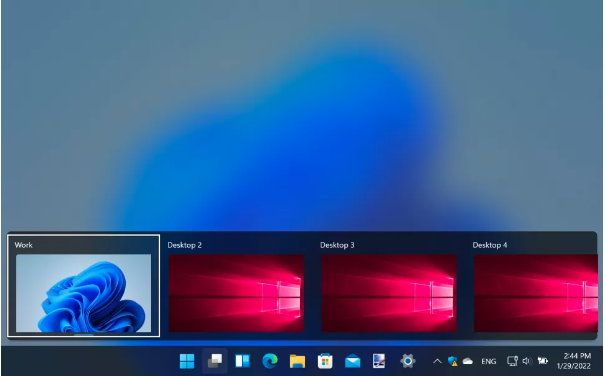Expand the hidden tray icons chevron
Screen dimensions: 605x378
pyautogui.click(x=437, y=361)
